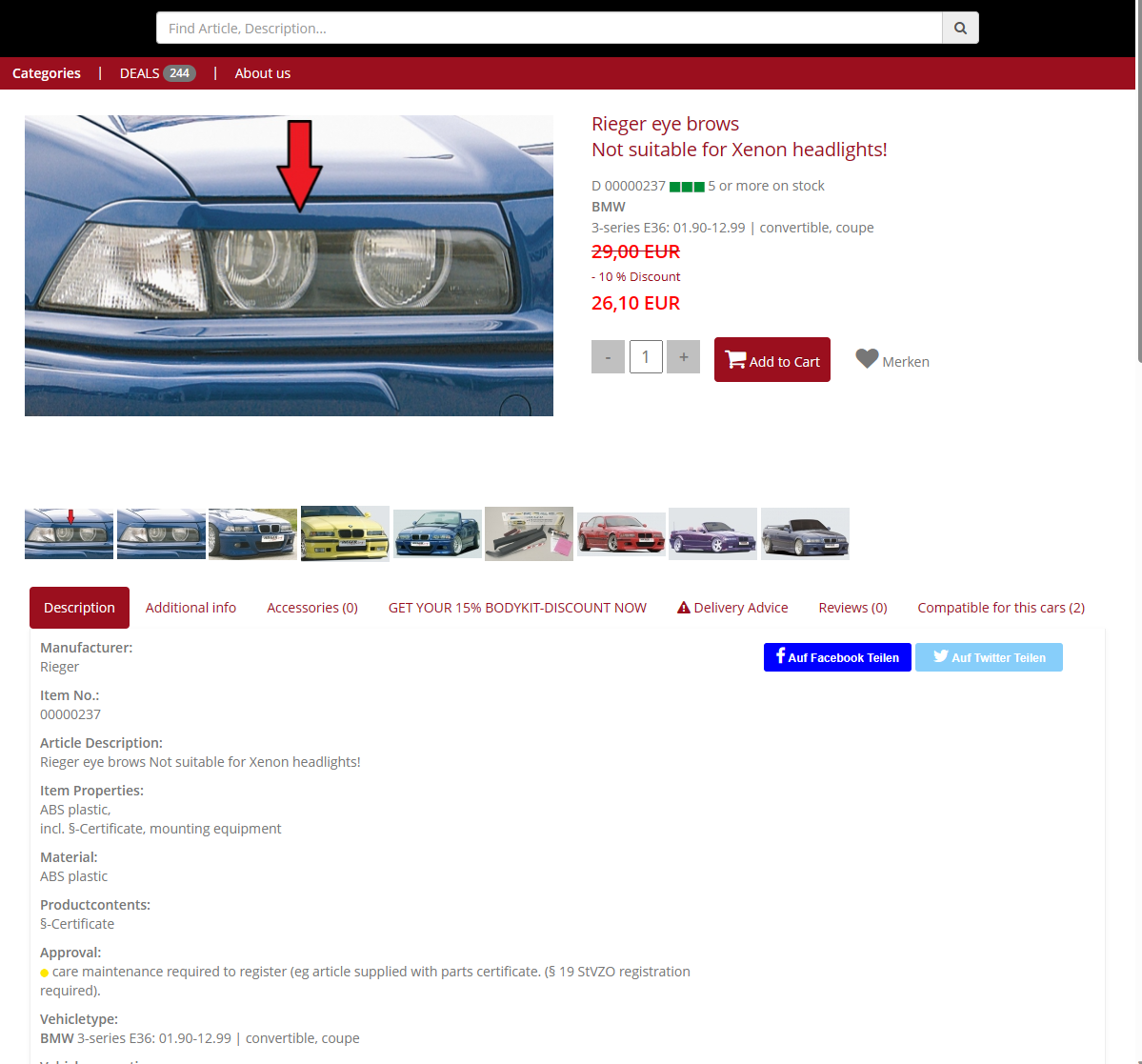View the Reviews (0) tab
Screen dimensions: 1142x1064
coord(852,608)
